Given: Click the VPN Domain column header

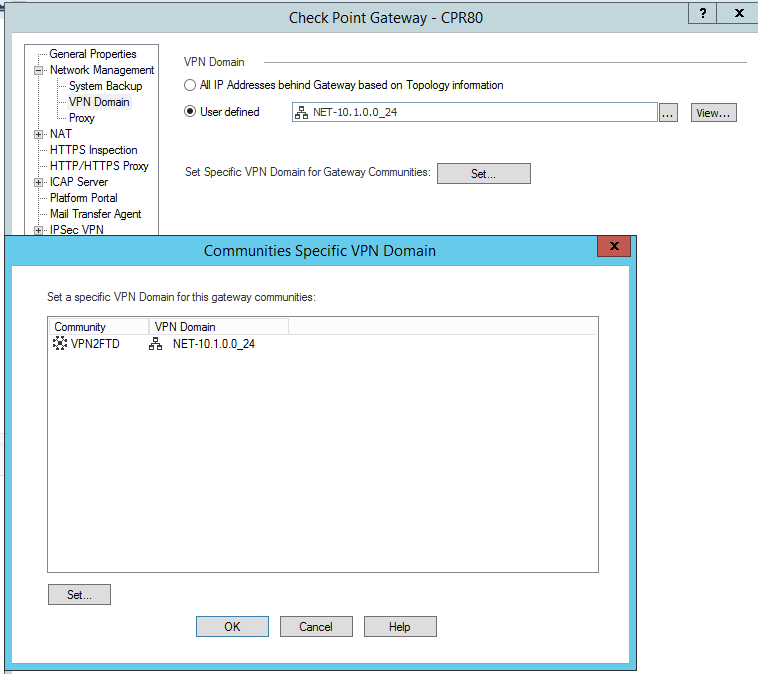Looking at the screenshot, I should pos(219,327).
